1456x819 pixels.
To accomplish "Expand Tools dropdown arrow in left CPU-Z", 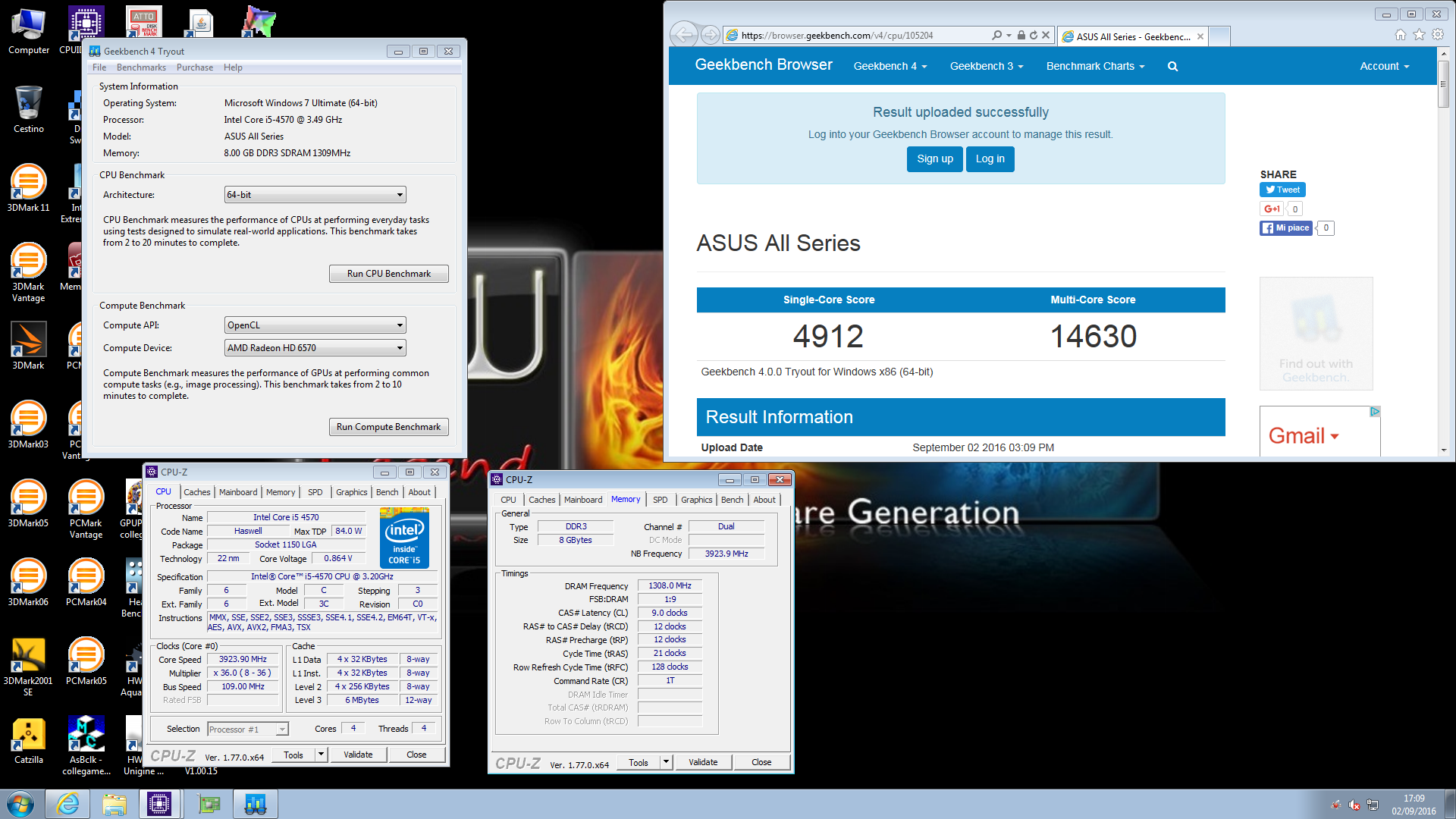I will (x=321, y=755).
